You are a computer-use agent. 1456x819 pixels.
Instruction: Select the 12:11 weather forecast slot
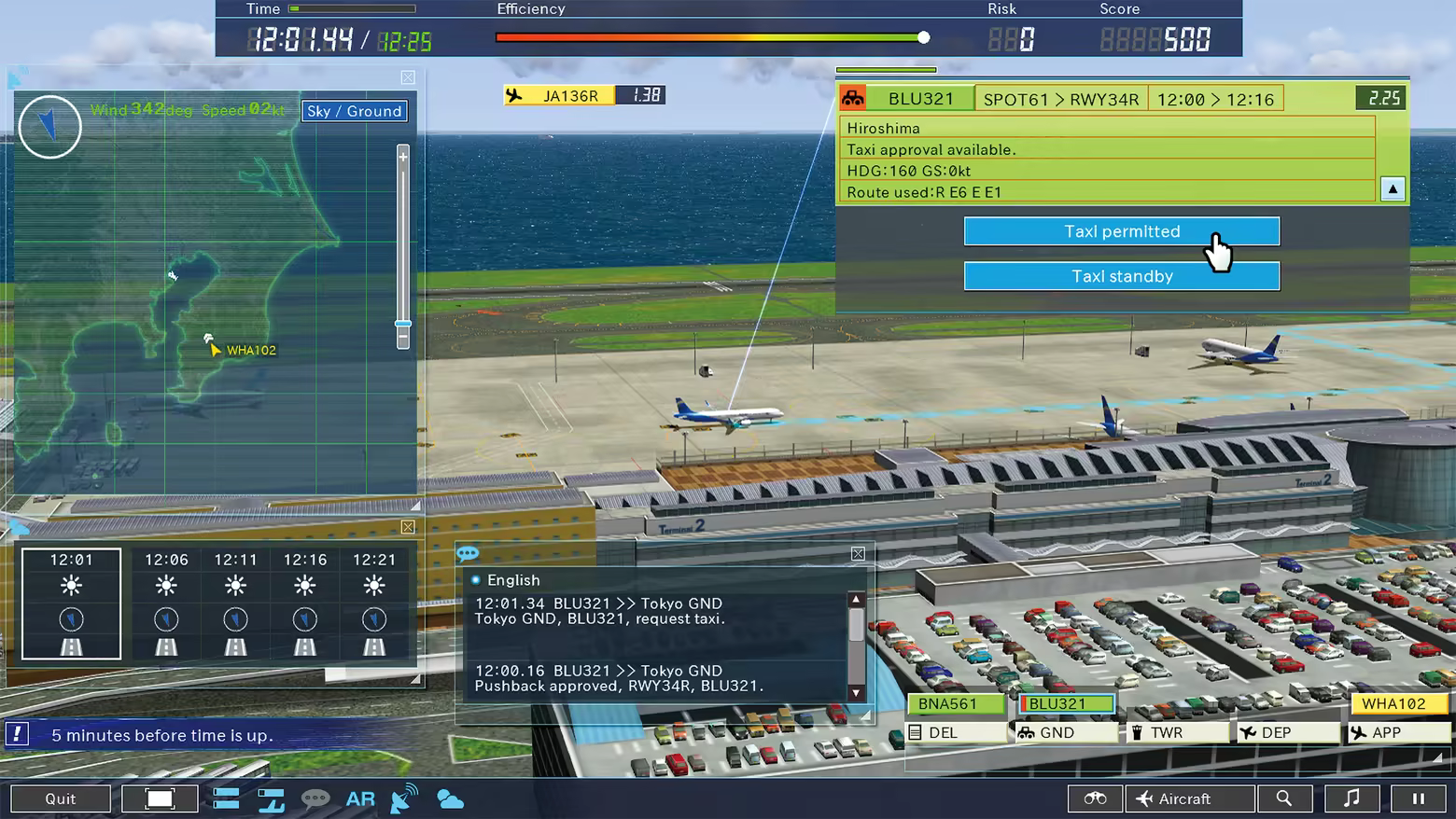pos(235,603)
